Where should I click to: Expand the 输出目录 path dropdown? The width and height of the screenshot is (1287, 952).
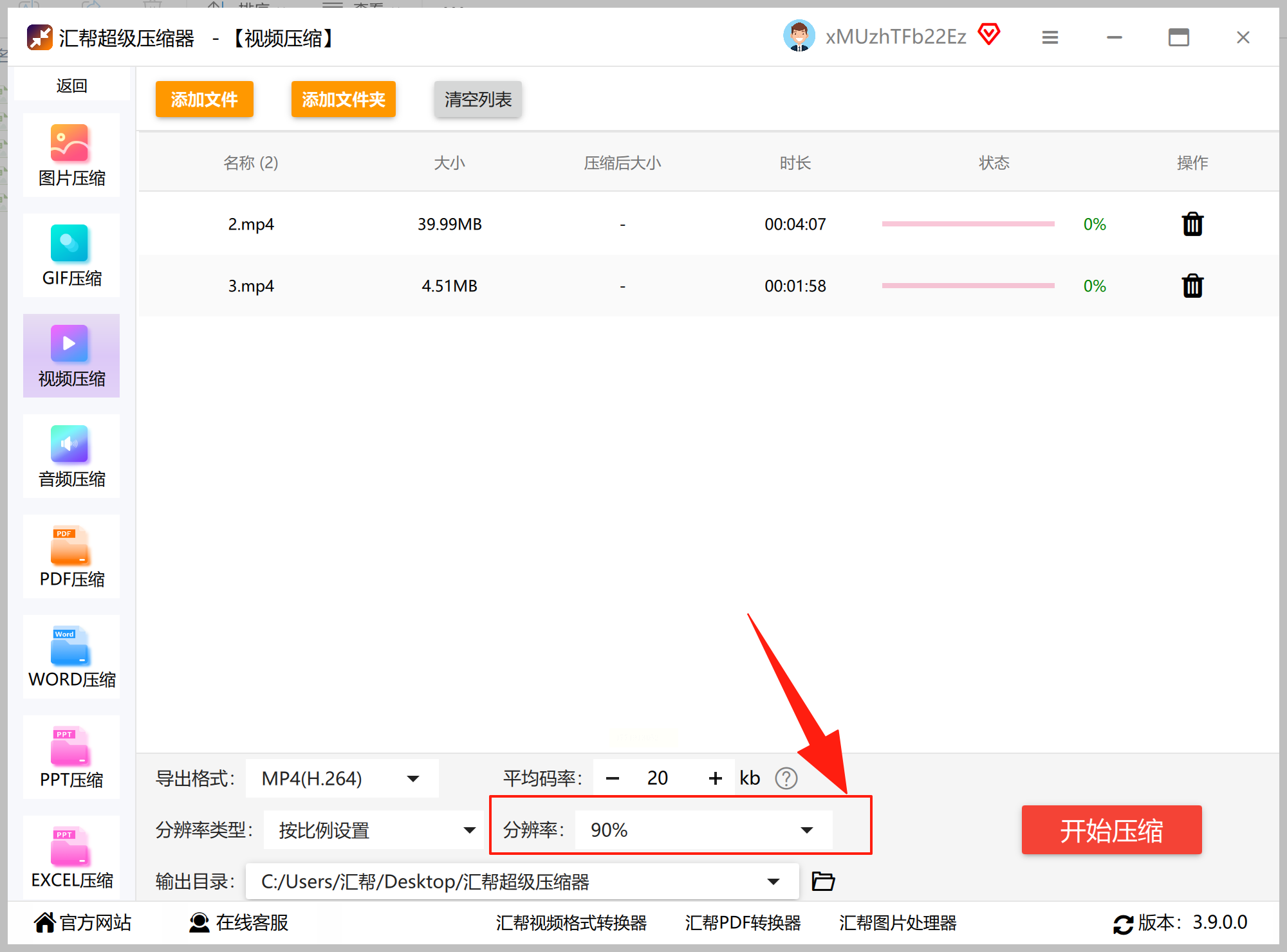(773, 881)
